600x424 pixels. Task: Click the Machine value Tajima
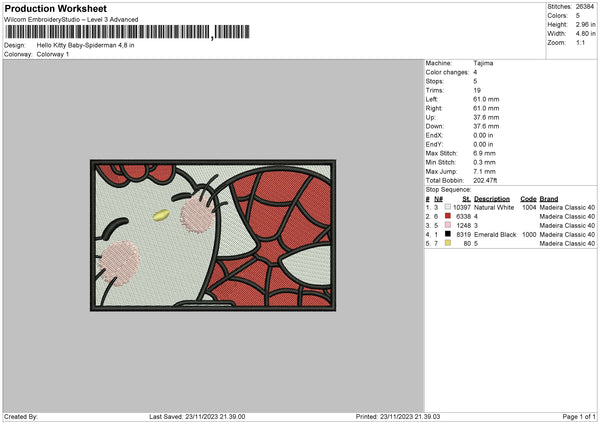483,62
